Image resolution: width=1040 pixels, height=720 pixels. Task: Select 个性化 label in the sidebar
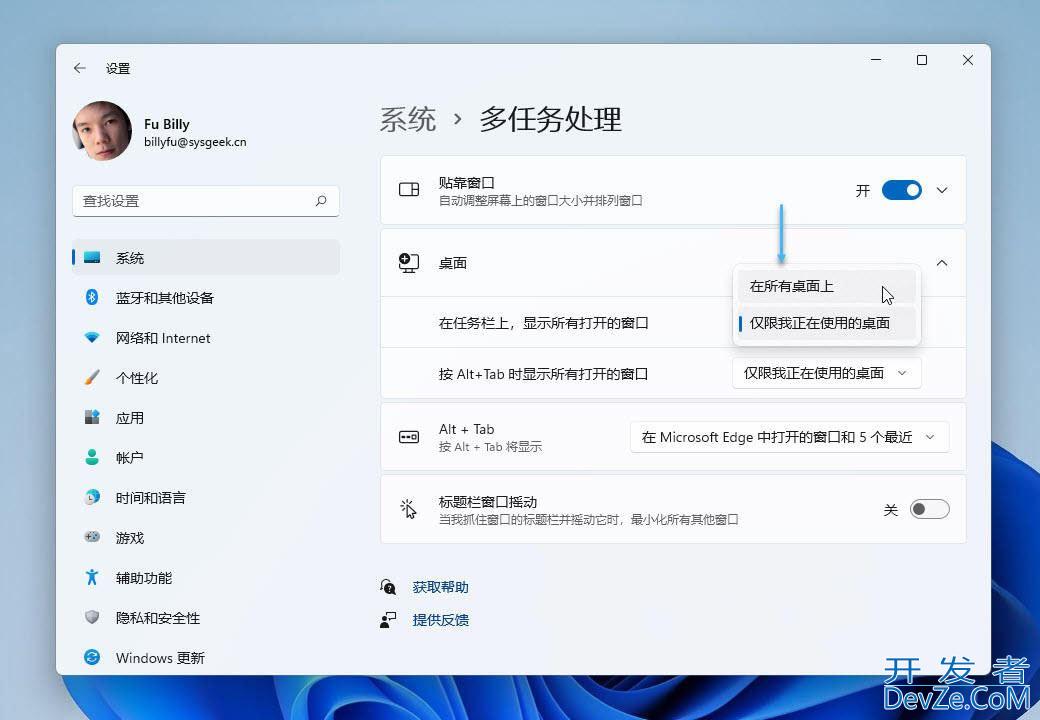(x=137, y=378)
